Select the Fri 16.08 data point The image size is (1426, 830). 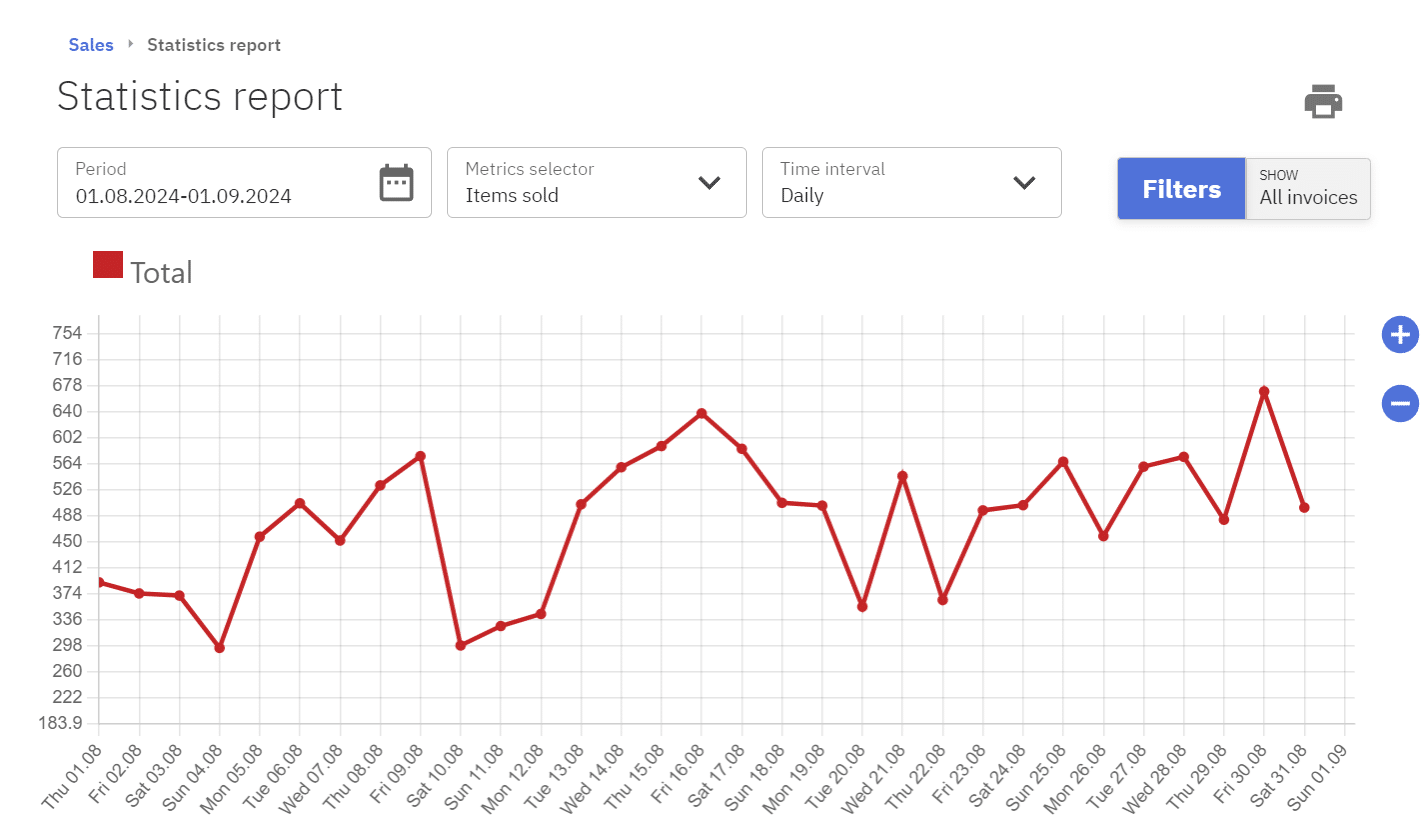click(x=701, y=413)
